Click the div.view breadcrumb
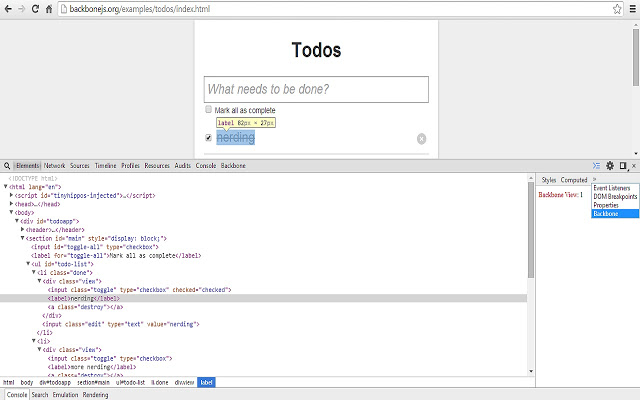640x400 pixels. pos(184,382)
